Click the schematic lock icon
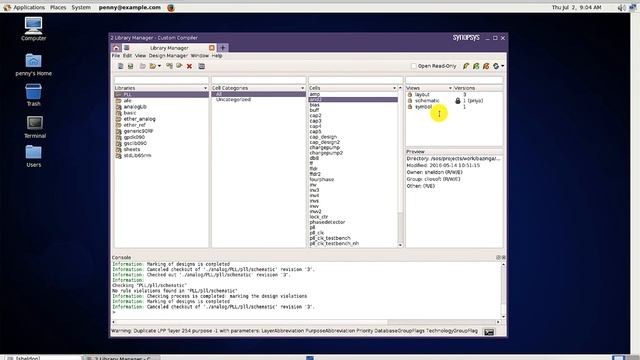 click(458, 101)
